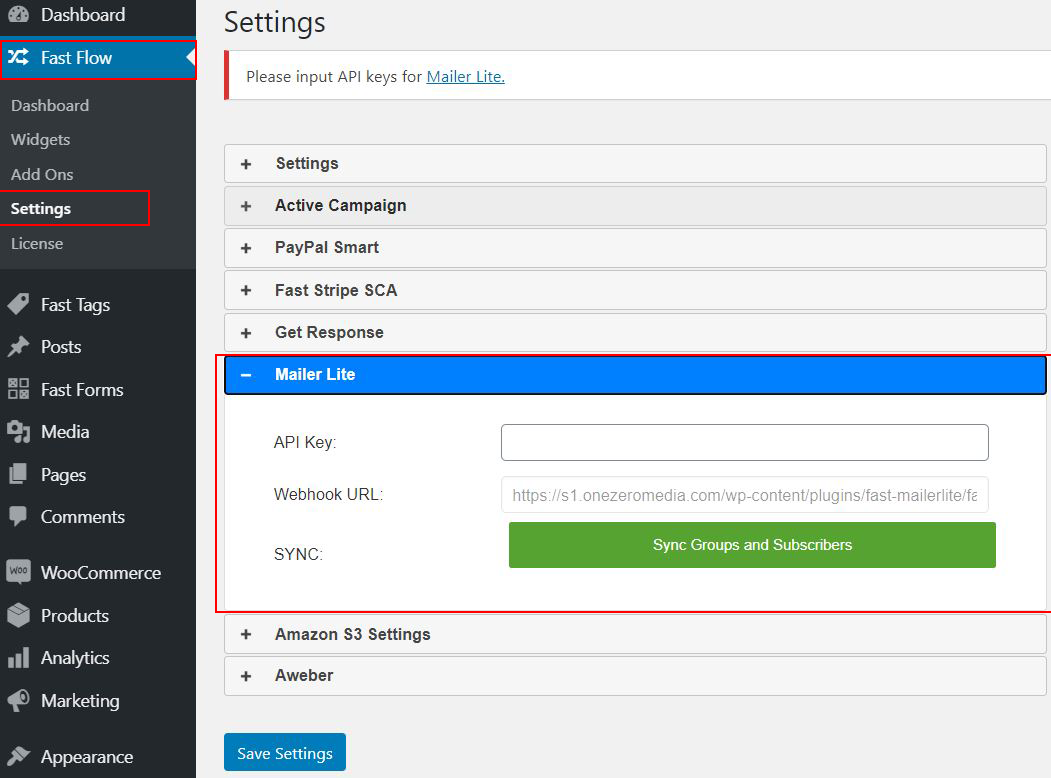1051x778 pixels.
Task: Click the Marketing megaphone icon
Action: coord(18,701)
